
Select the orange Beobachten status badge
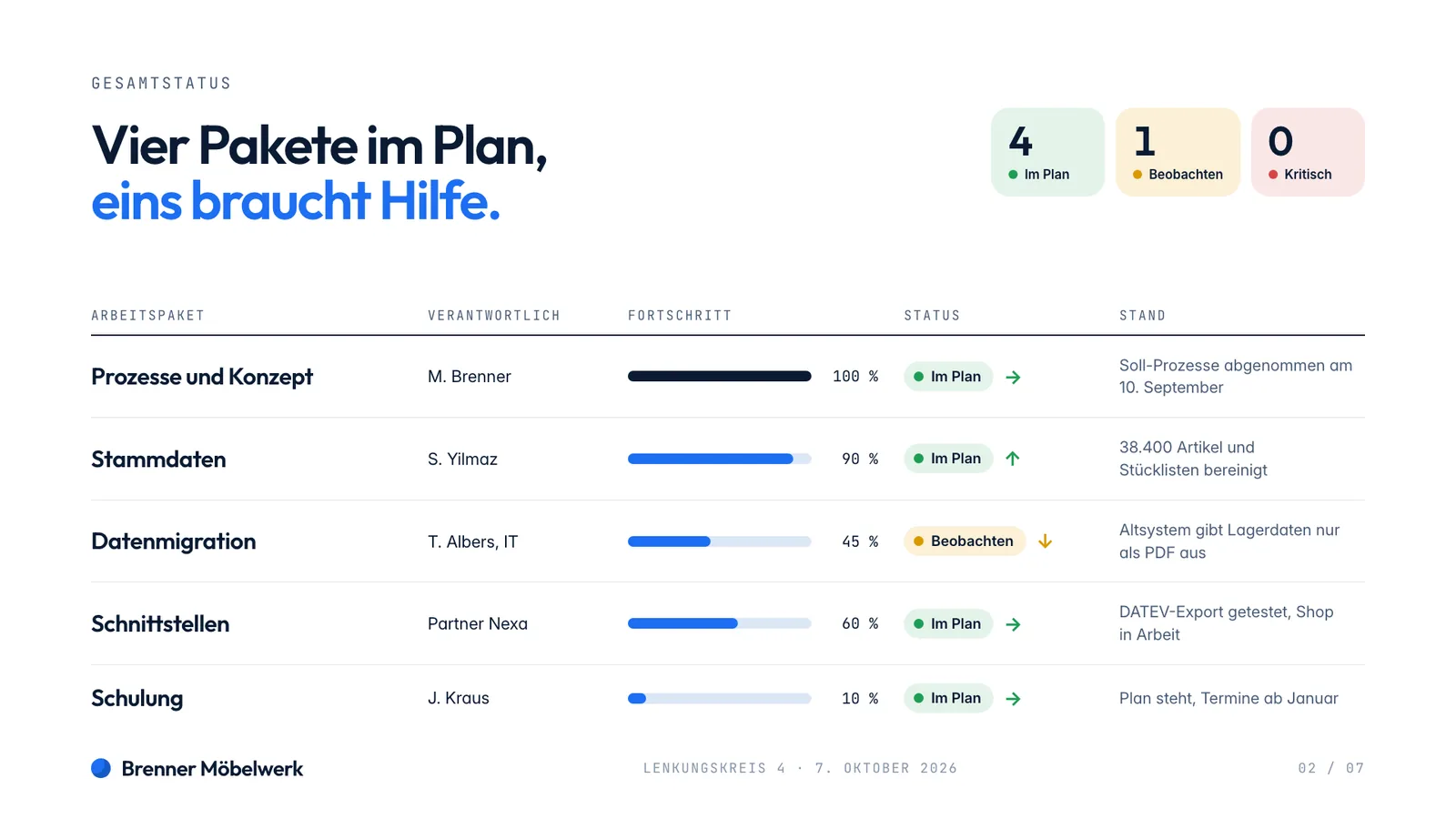pyautogui.click(x=965, y=541)
